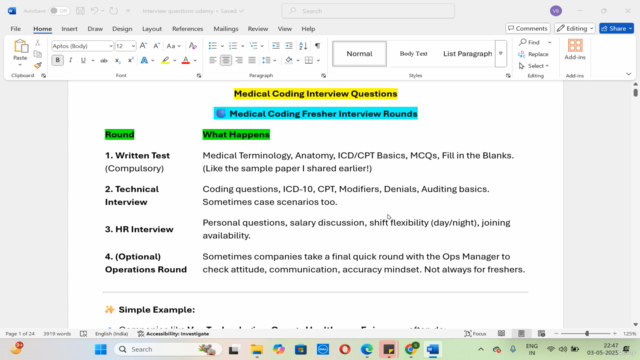Switch to the References tab

pyautogui.click(x=187, y=29)
